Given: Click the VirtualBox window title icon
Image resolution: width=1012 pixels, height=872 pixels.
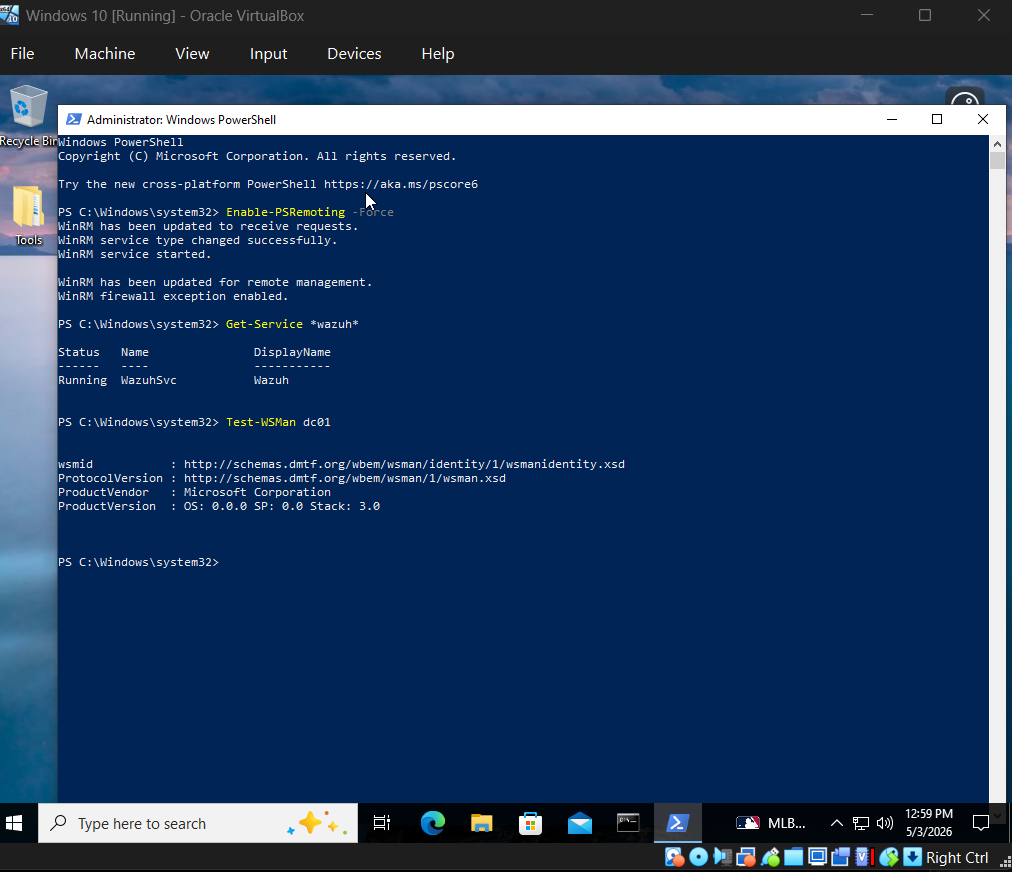Looking at the screenshot, I should pos(10,14).
